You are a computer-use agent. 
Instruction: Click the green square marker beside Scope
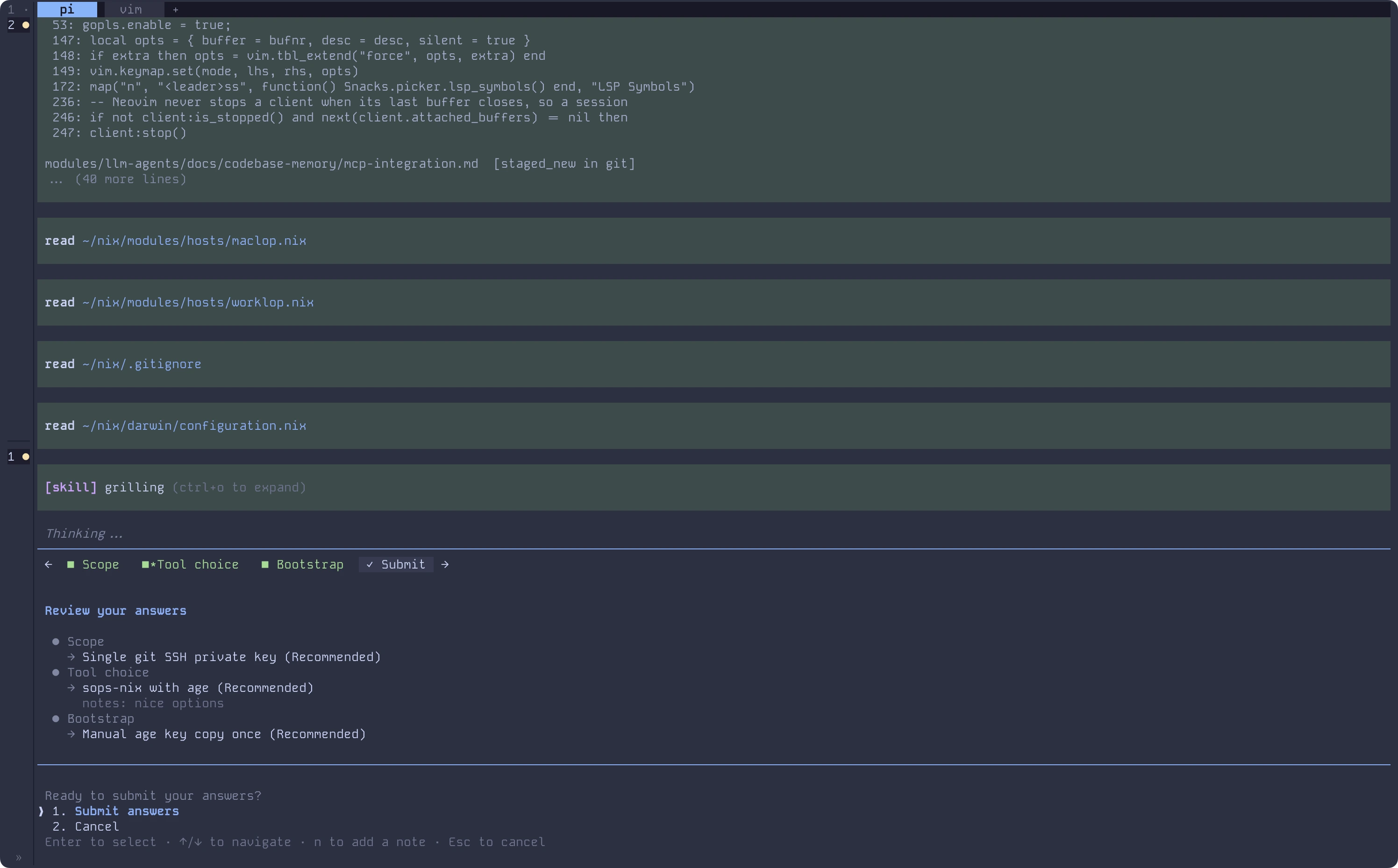tap(71, 564)
